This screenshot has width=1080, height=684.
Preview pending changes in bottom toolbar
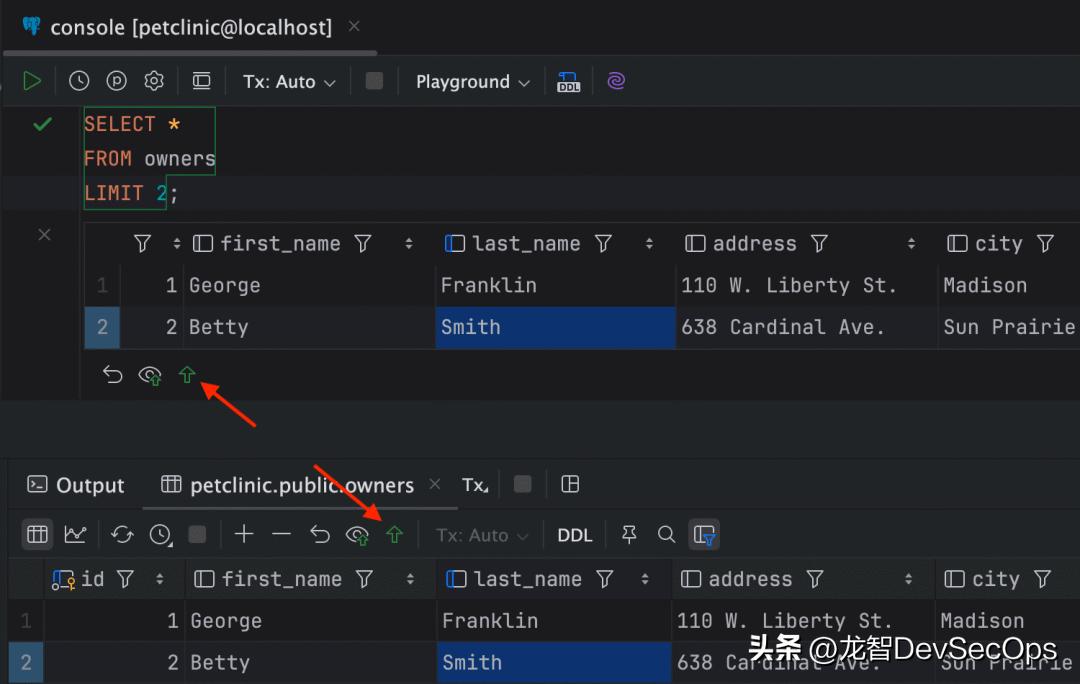[357, 535]
